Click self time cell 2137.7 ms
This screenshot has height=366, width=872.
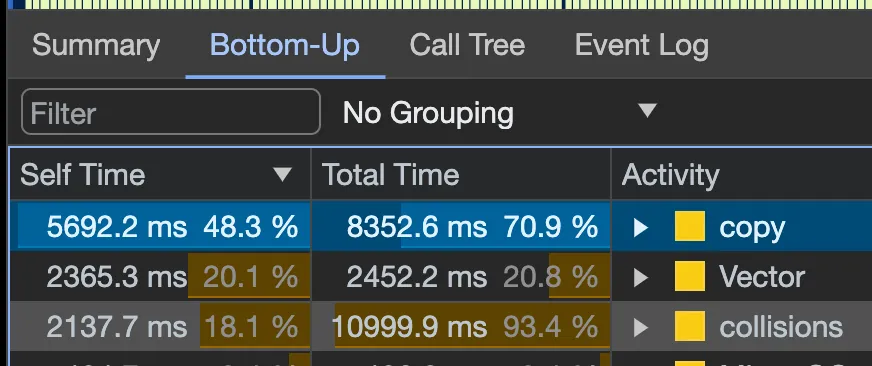pos(160,327)
